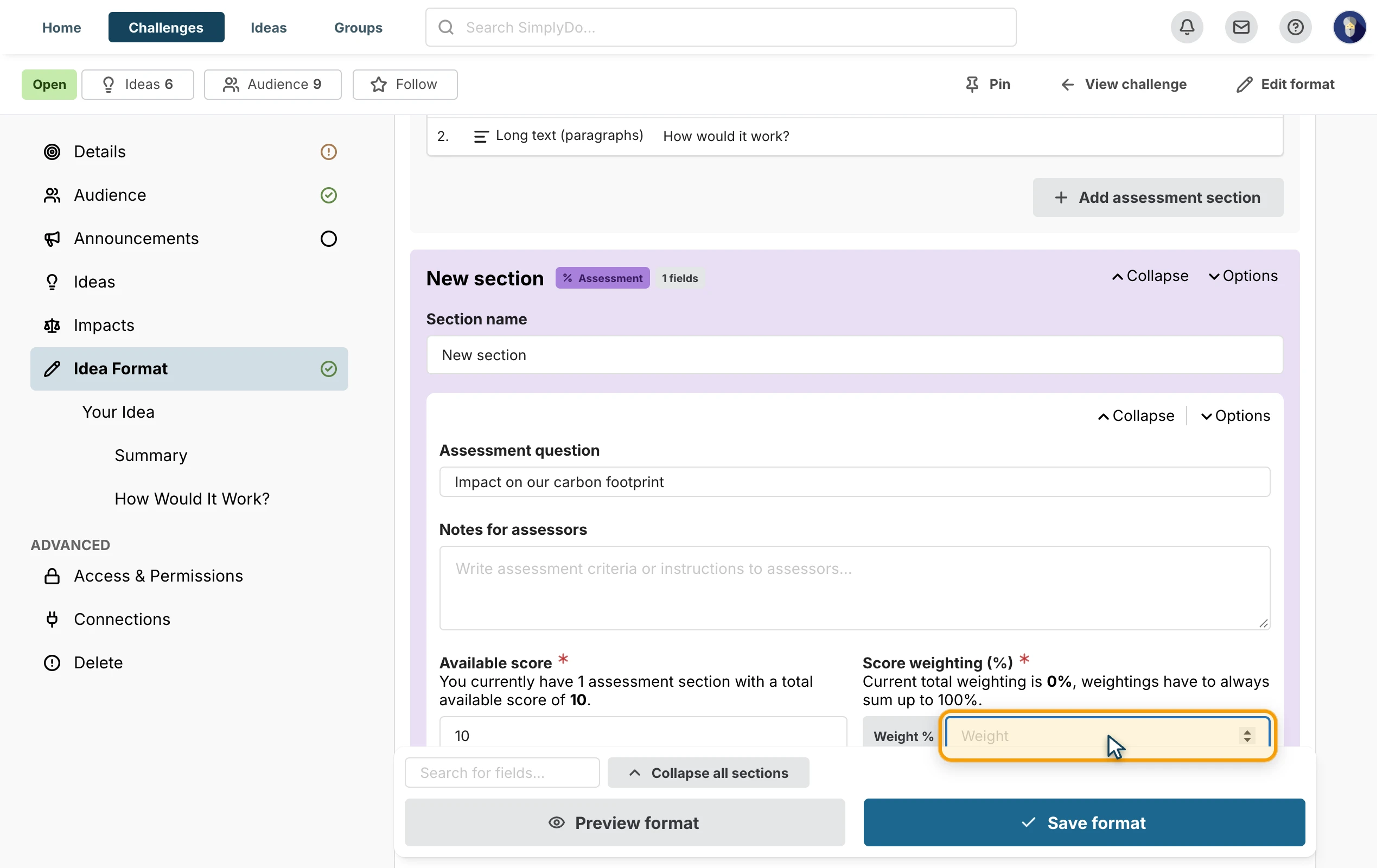Screen dimensions: 1389x868
Task: Click the Access & Permissions lock icon
Action: coord(52,576)
